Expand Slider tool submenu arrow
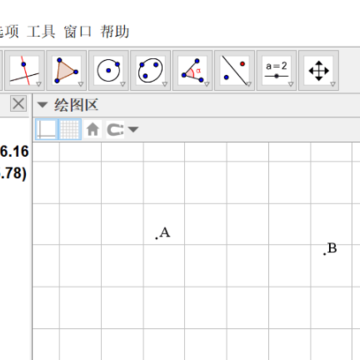This screenshot has height=360, width=360. (x=291, y=84)
